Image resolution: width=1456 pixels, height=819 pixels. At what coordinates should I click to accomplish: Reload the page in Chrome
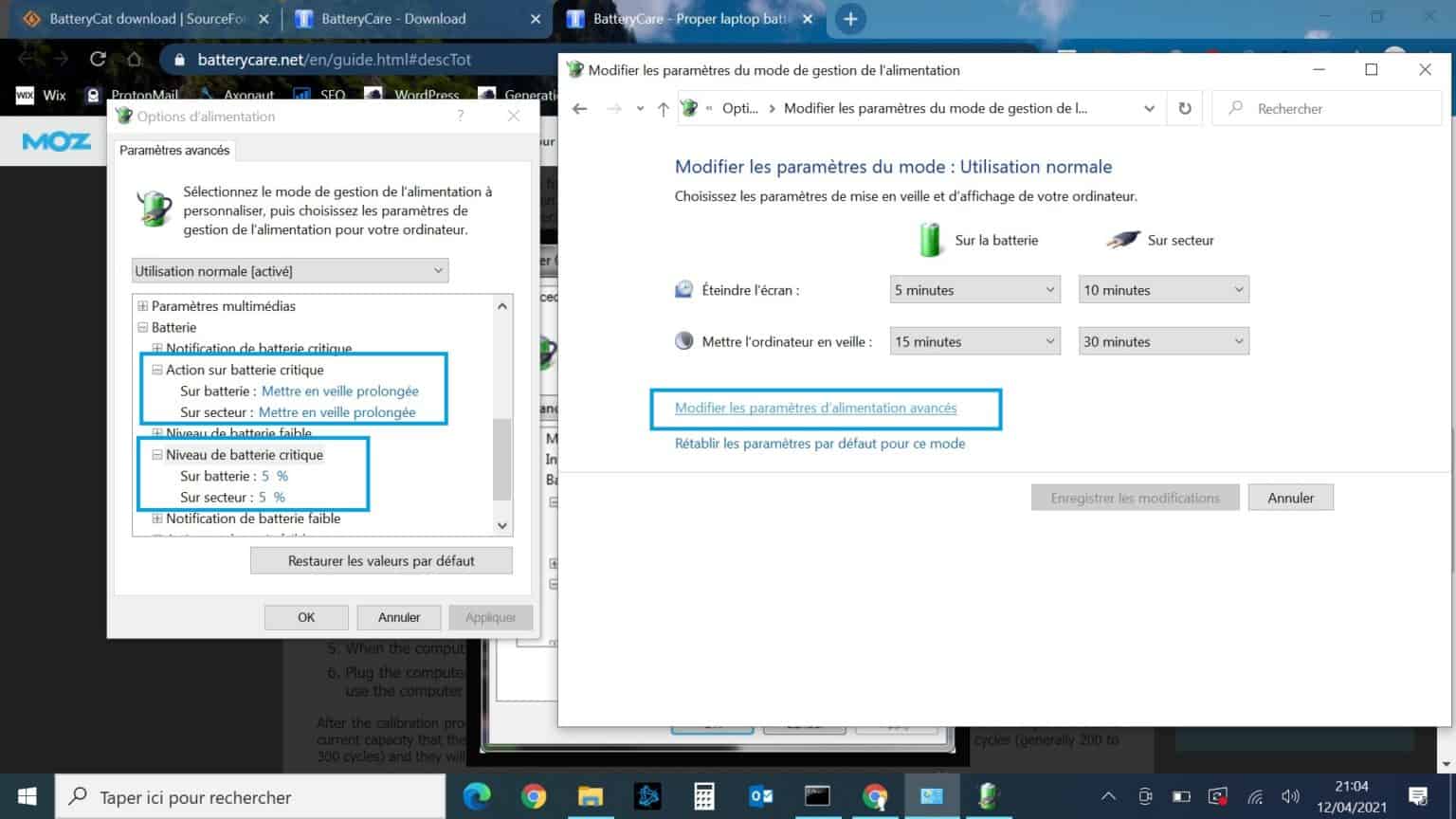pos(97,59)
